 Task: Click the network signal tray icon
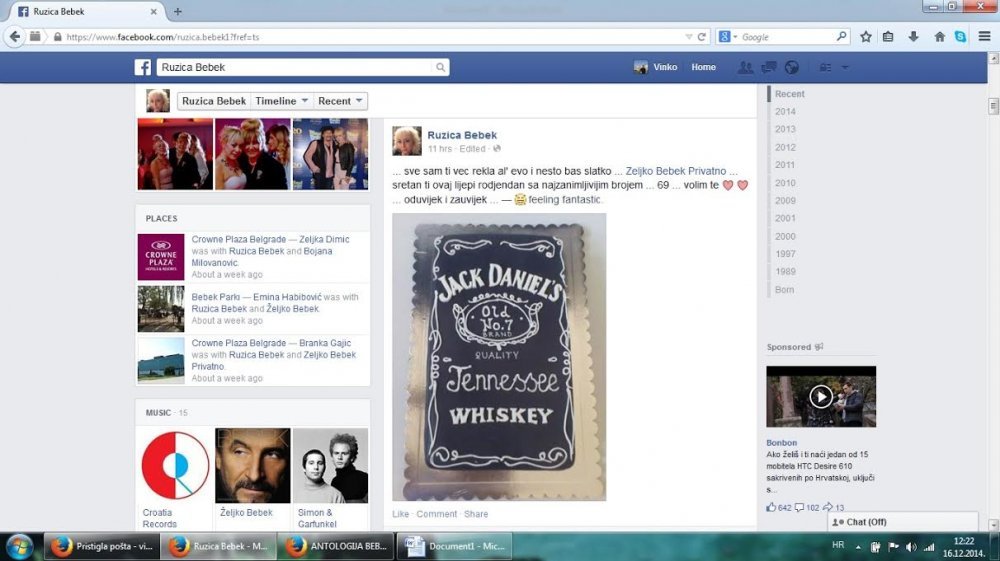coord(929,547)
